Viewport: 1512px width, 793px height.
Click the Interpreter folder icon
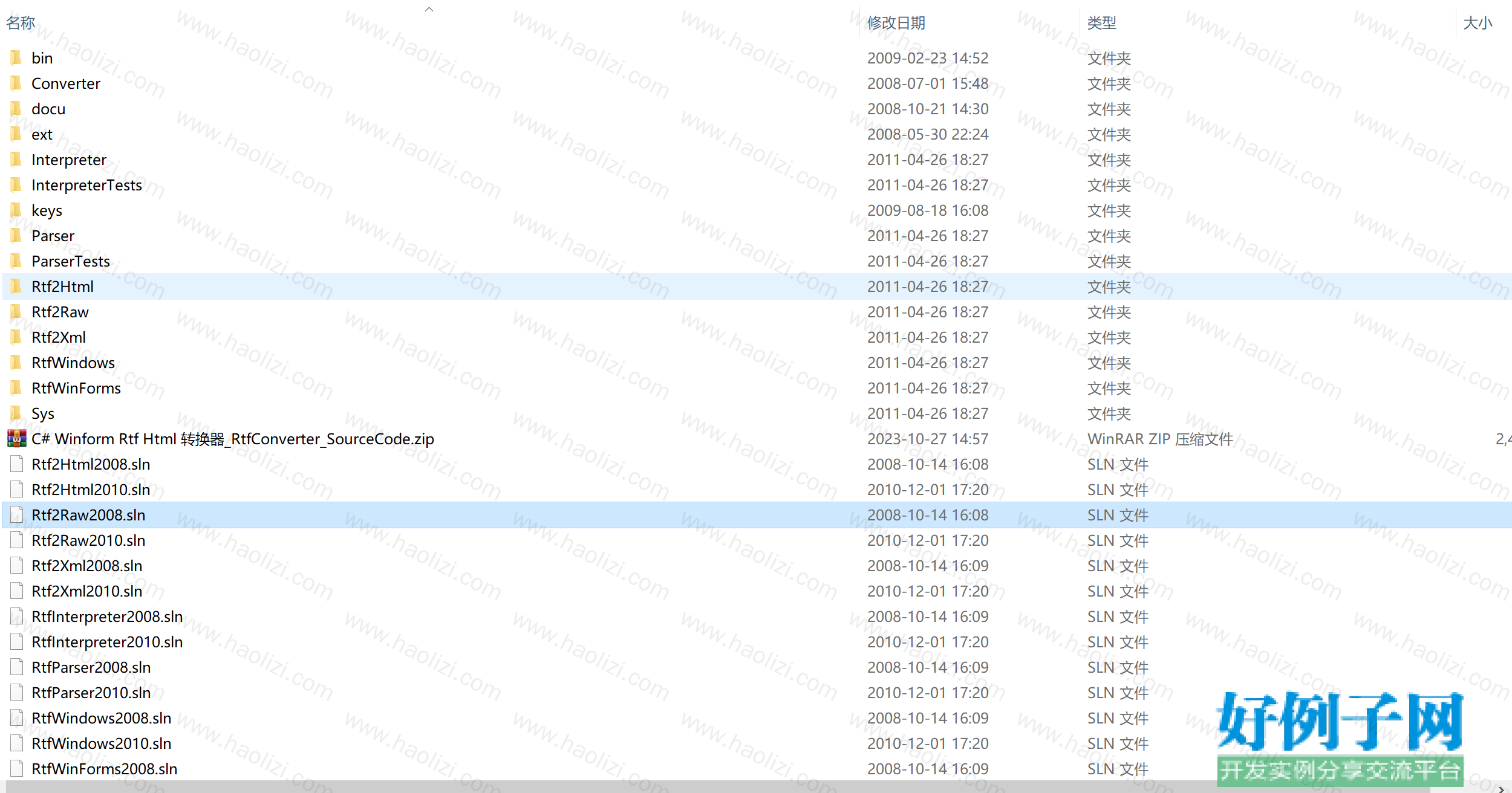coord(16,160)
